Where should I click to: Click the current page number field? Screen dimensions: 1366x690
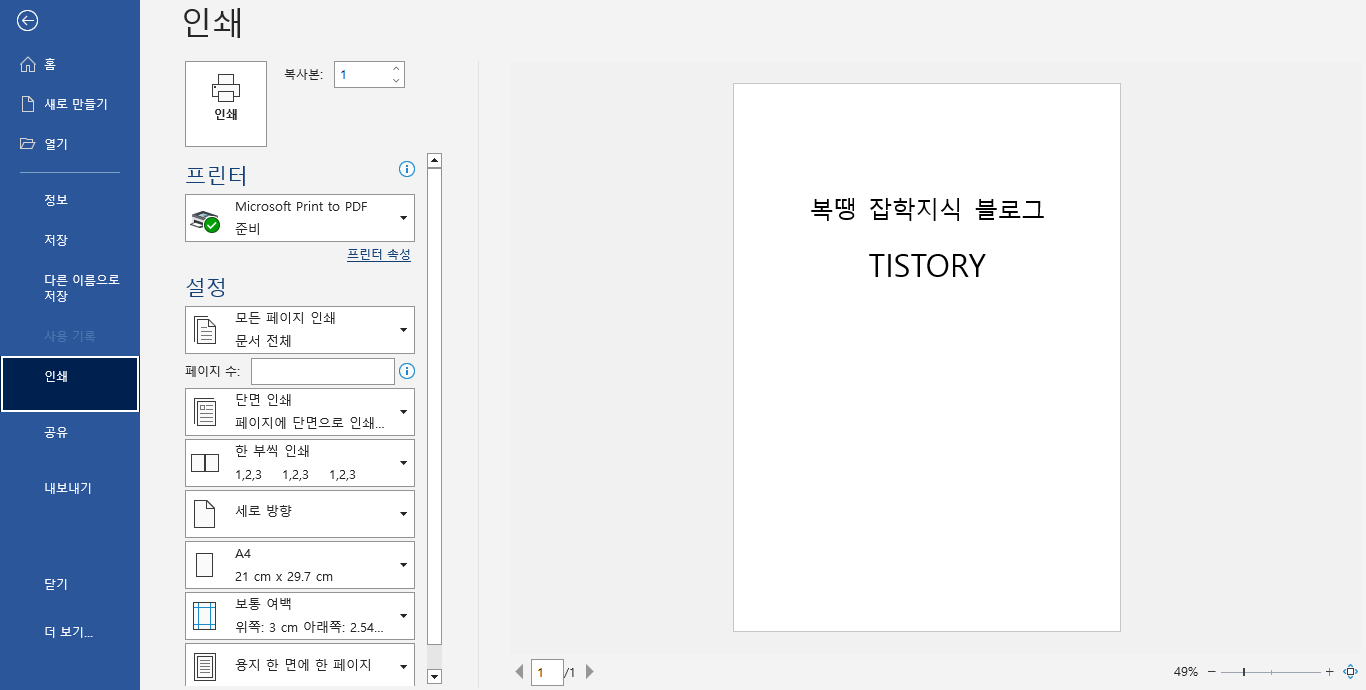(547, 673)
